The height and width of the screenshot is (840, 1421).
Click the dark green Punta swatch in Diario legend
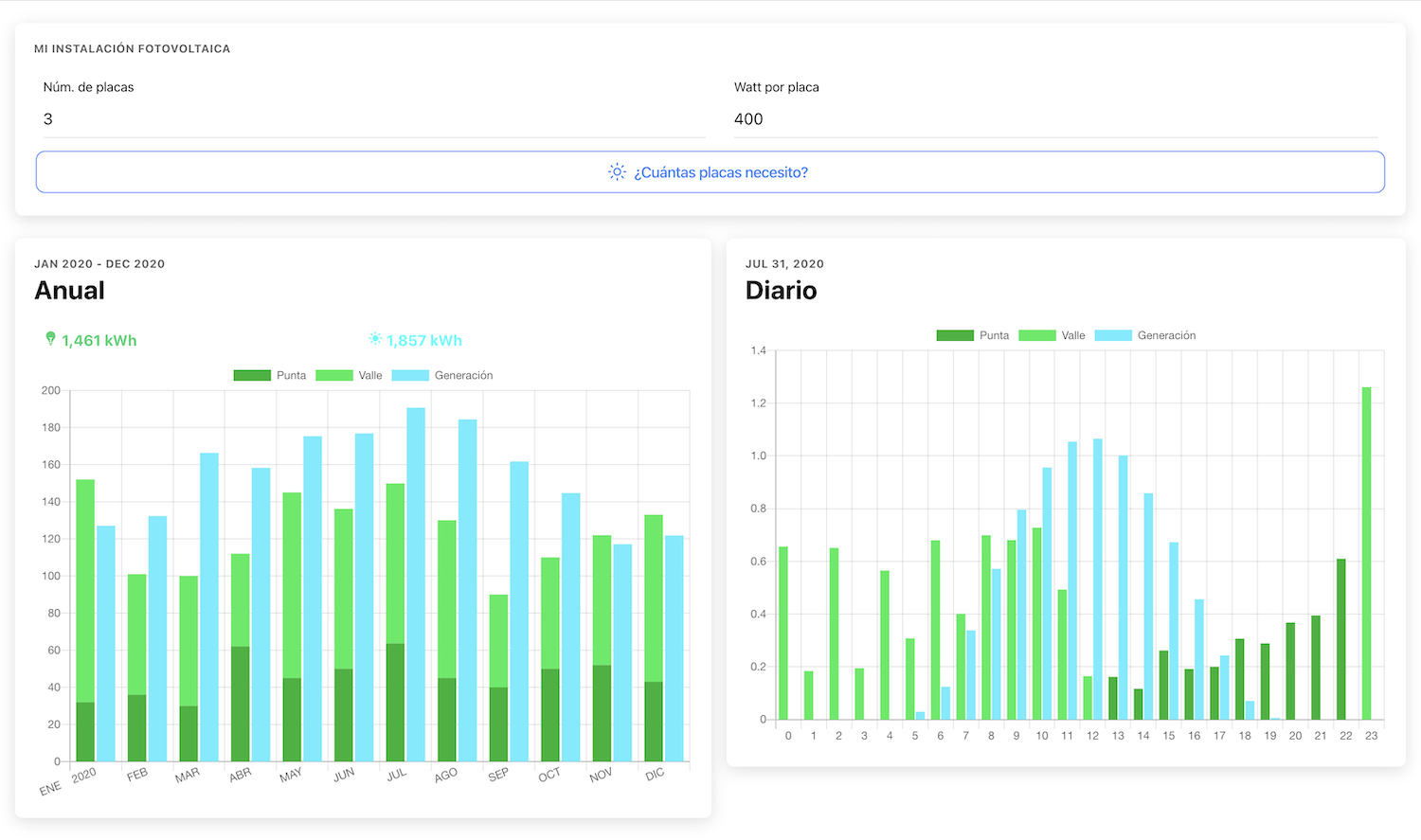tap(955, 335)
